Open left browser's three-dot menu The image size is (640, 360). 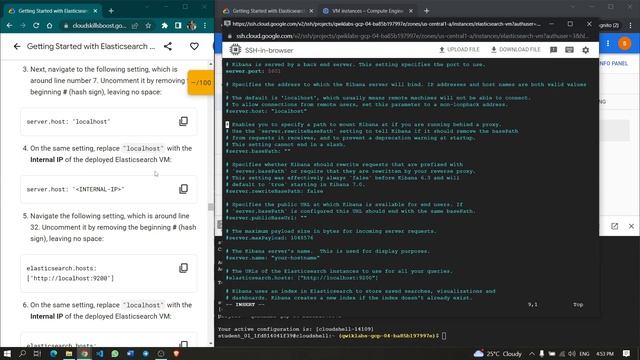pyautogui.click(x=205, y=25)
